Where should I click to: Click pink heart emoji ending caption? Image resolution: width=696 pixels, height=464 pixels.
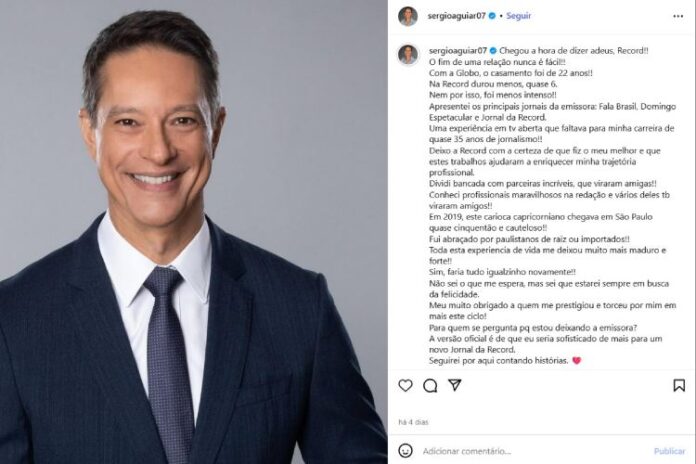pyautogui.click(x=577, y=361)
